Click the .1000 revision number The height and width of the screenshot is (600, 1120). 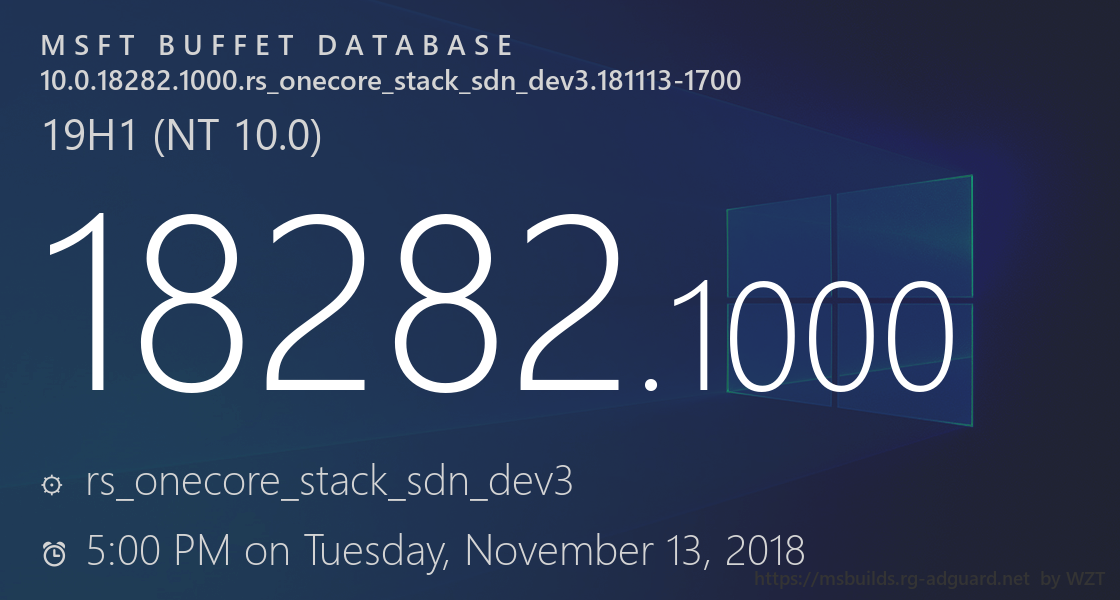800,335
